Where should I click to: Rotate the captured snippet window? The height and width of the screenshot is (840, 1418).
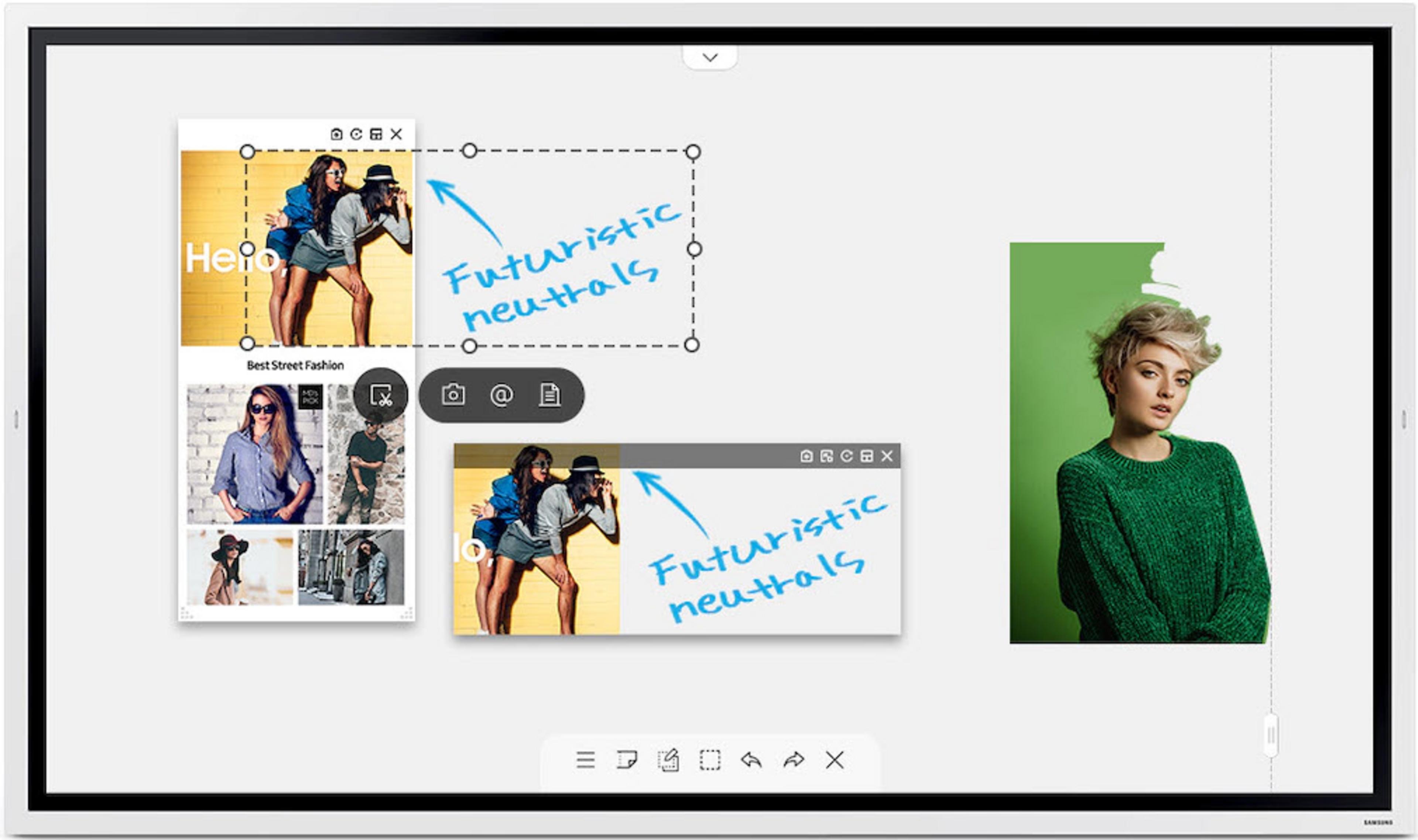click(846, 456)
